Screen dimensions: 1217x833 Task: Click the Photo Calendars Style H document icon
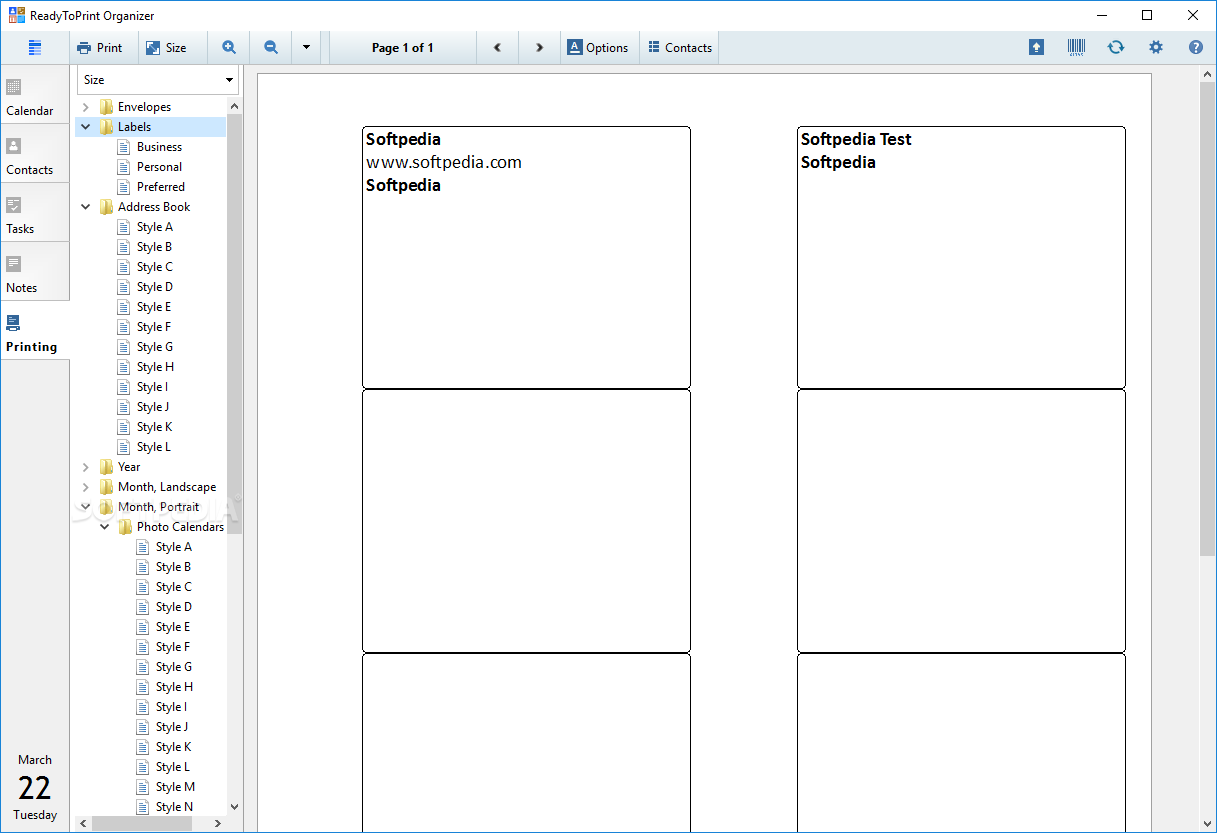click(x=143, y=687)
